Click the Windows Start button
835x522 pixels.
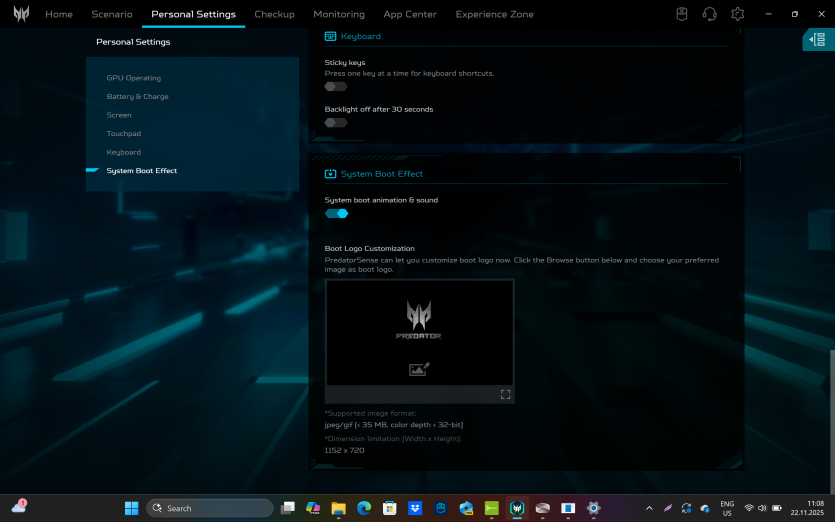[132, 508]
